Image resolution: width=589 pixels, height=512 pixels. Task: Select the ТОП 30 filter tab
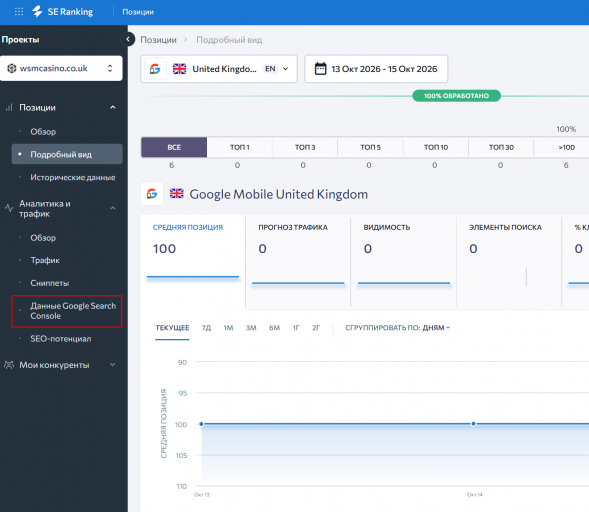click(x=501, y=147)
